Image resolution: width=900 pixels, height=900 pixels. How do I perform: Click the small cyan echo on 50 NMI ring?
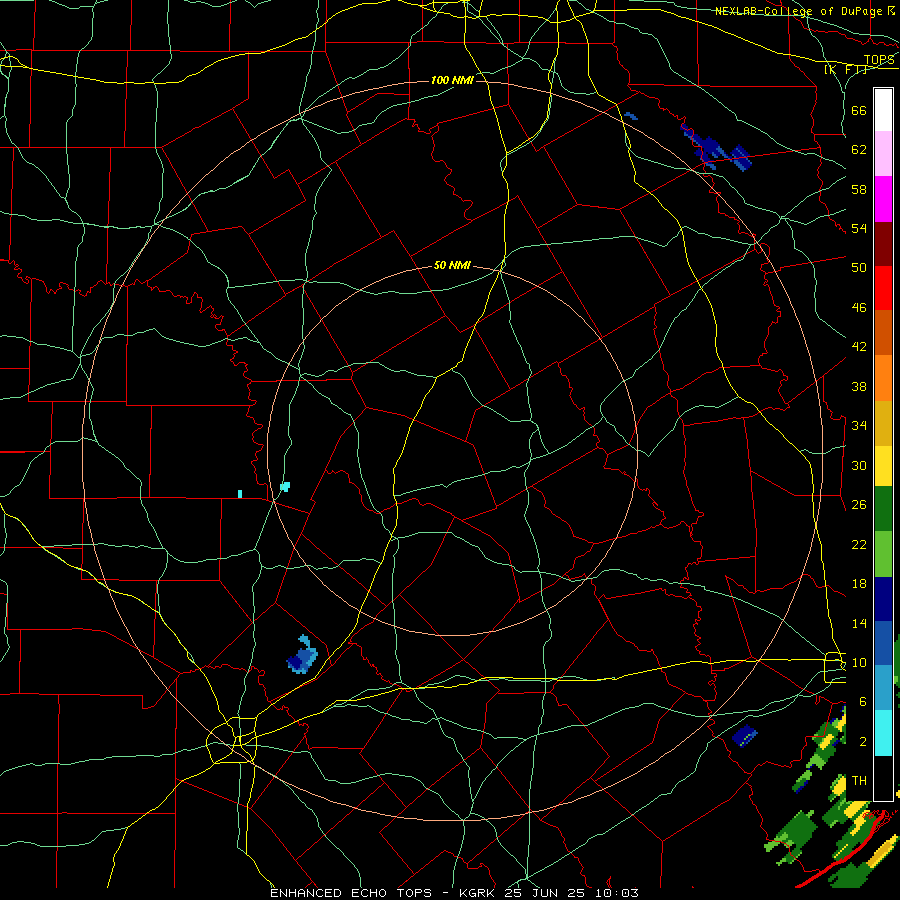coord(285,487)
